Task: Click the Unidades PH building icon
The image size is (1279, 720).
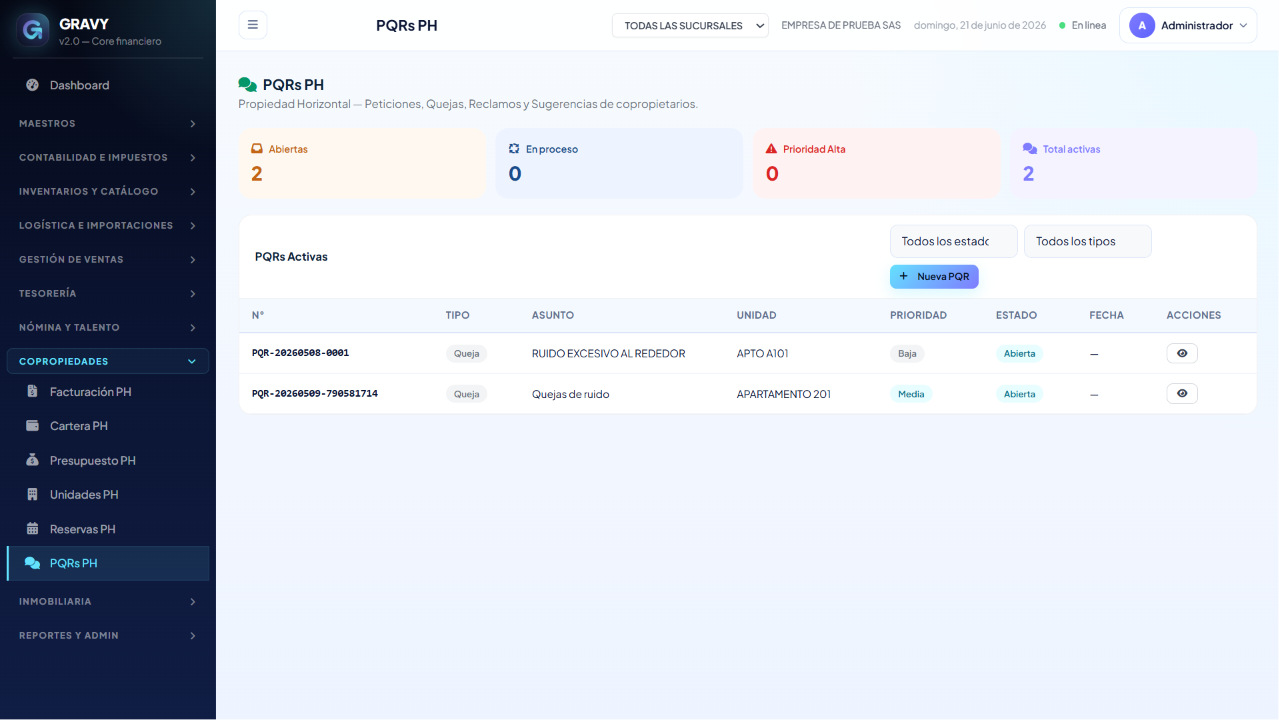Action: pos(32,494)
